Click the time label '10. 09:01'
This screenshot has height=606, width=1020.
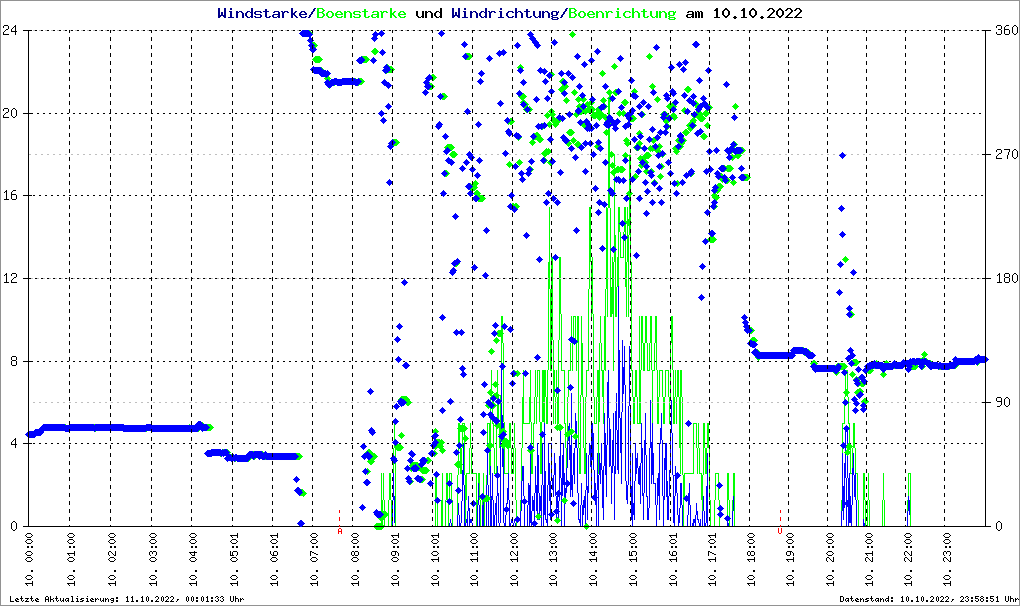coord(395,559)
